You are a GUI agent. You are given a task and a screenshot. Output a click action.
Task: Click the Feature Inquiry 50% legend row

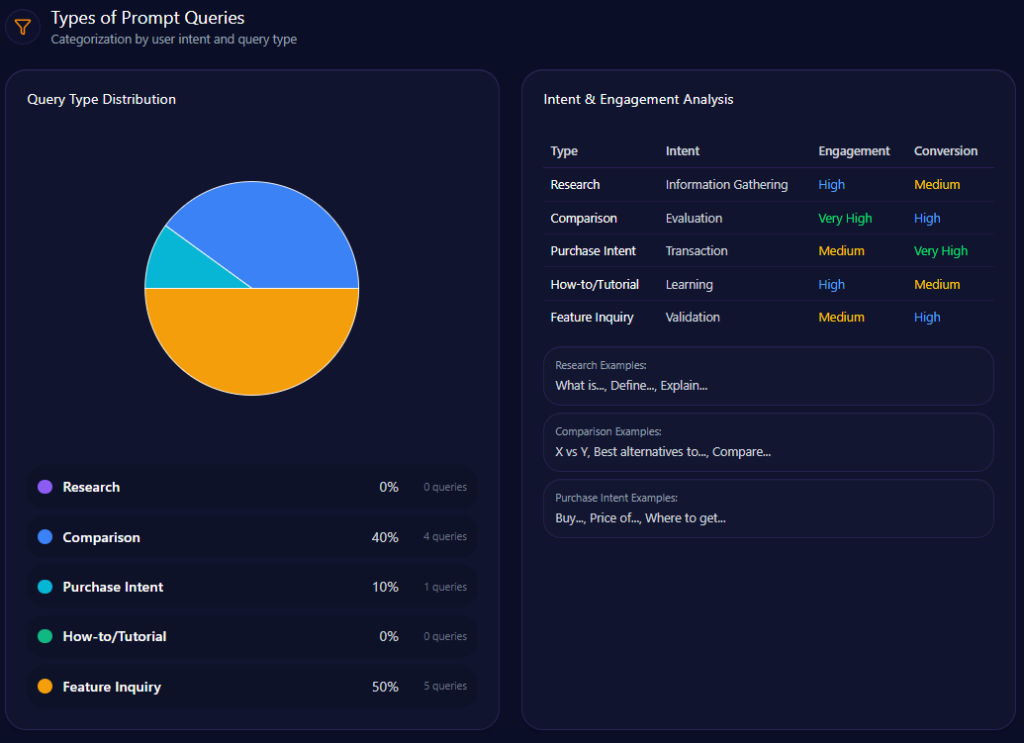point(252,687)
